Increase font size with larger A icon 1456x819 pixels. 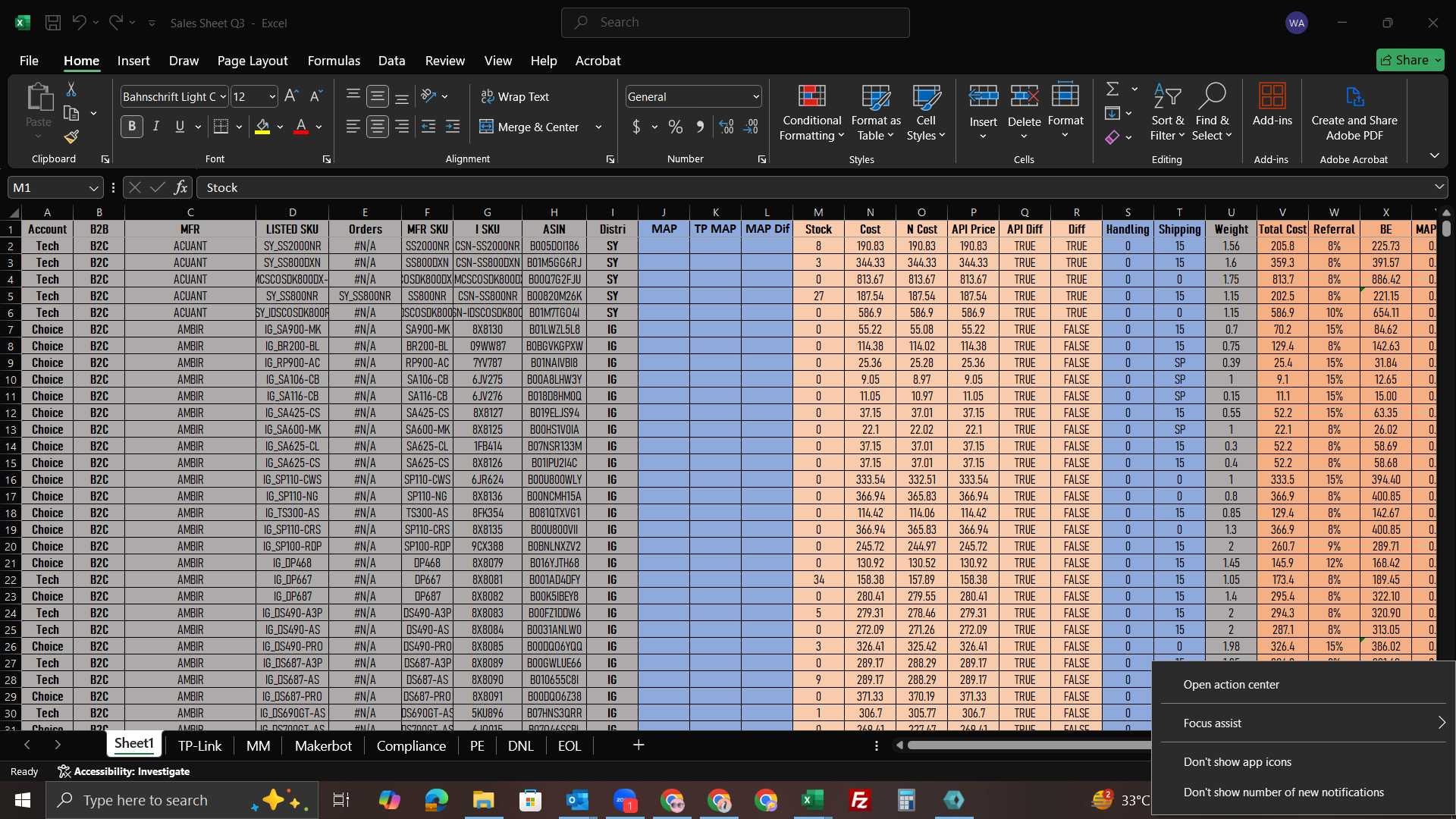pyautogui.click(x=291, y=96)
